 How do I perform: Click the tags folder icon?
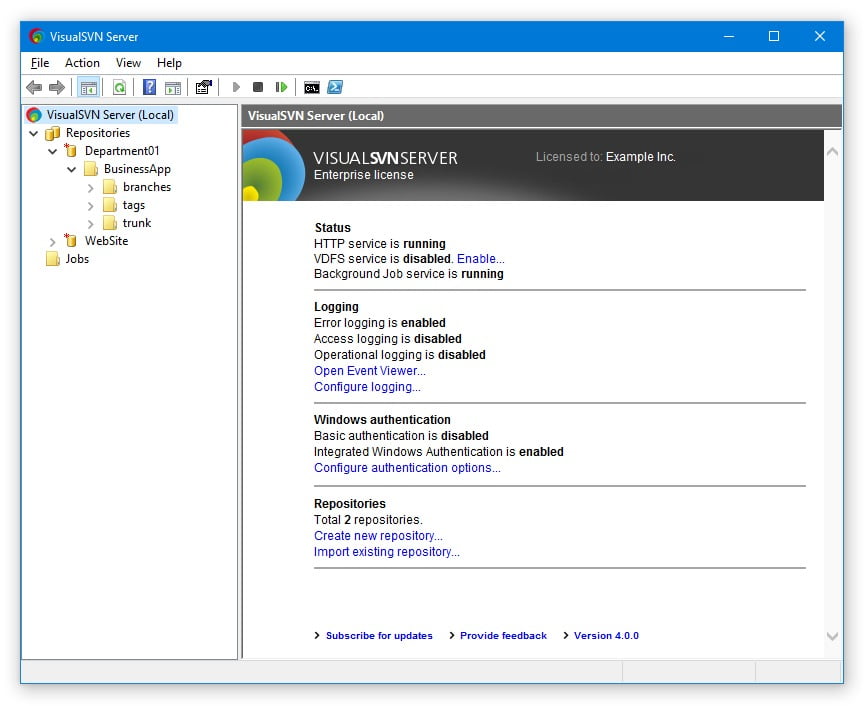[x=110, y=205]
